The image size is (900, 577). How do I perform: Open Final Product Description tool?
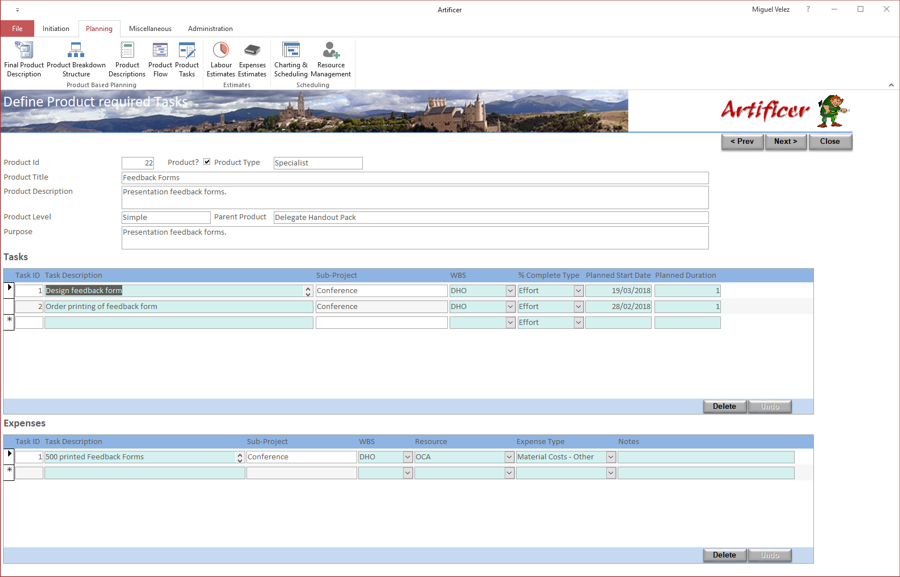pos(24,59)
